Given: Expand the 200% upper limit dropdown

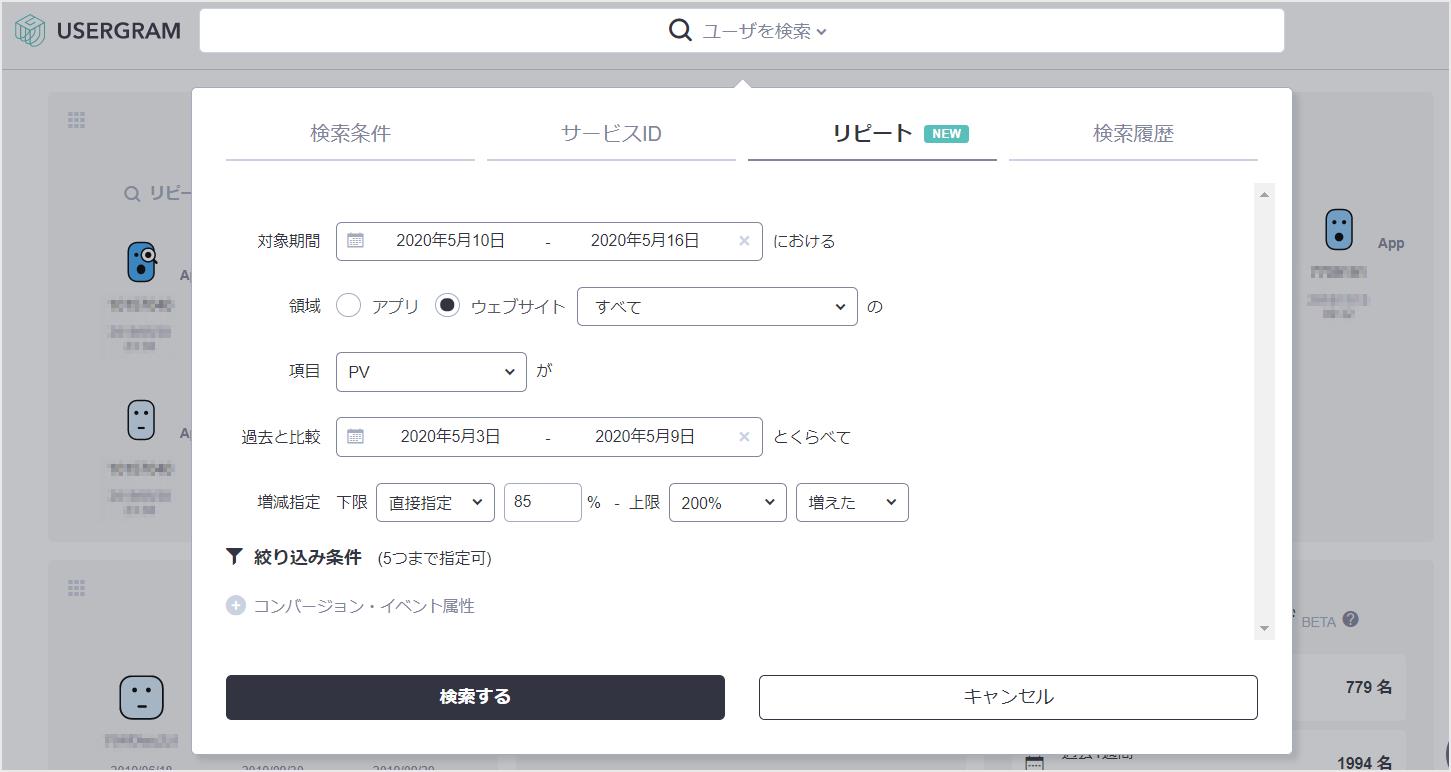Looking at the screenshot, I should [x=727, y=503].
